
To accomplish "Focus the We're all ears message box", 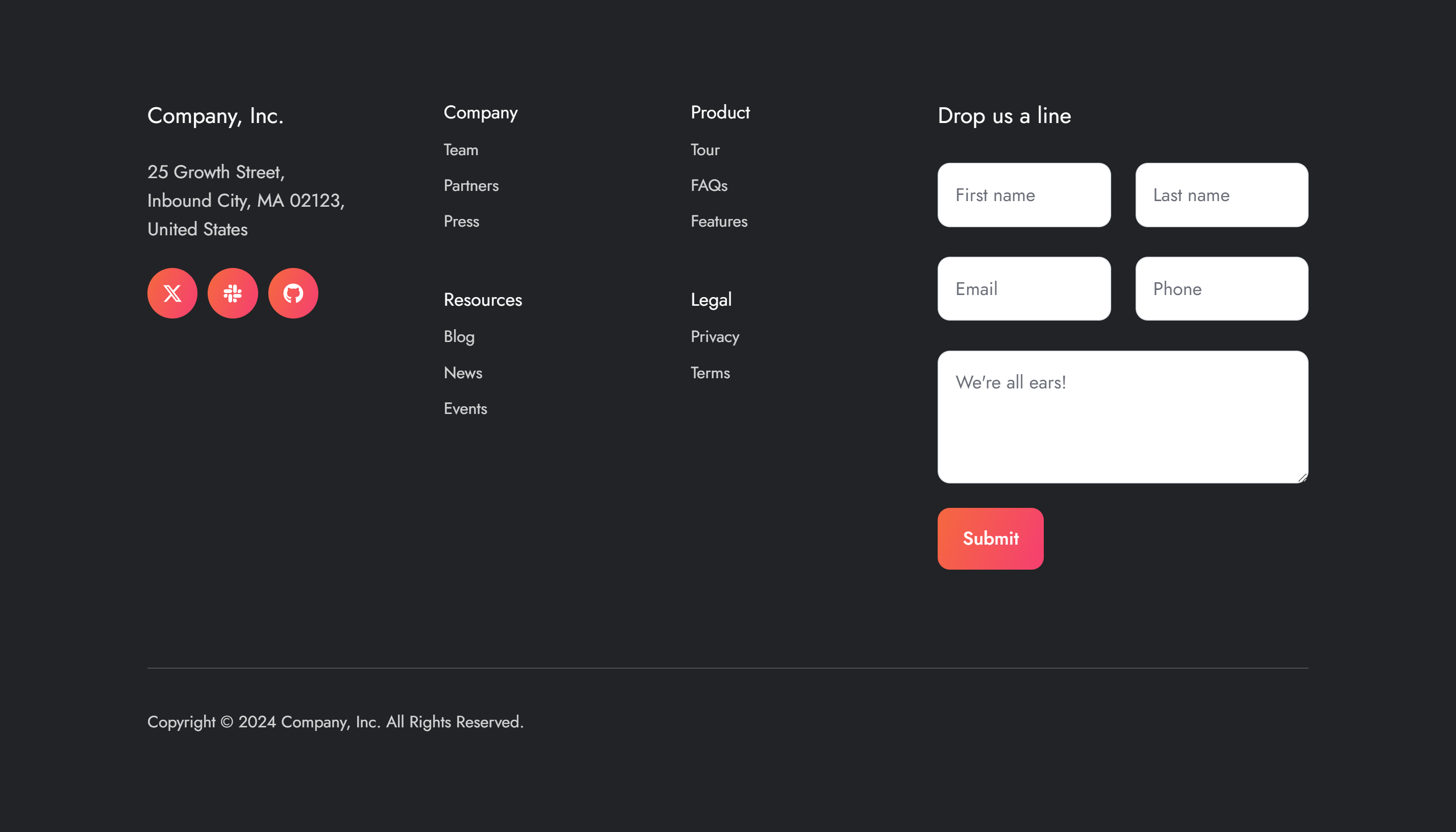I will 1122,417.
